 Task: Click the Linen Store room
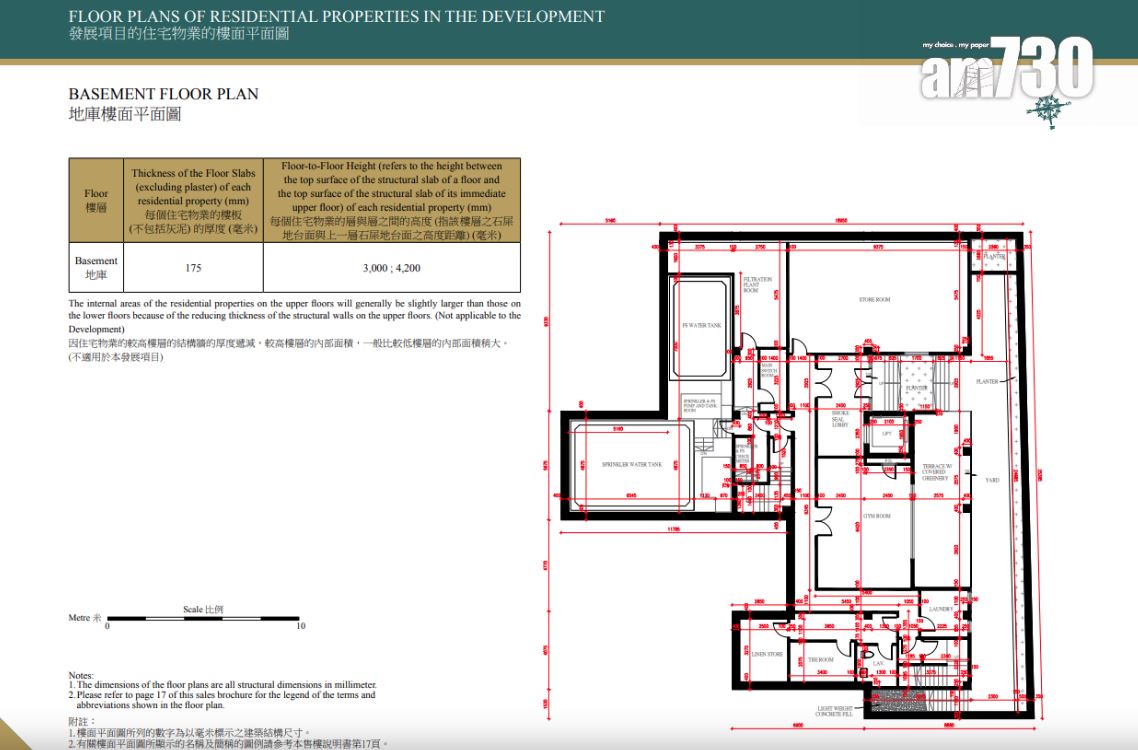pos(767,654)
